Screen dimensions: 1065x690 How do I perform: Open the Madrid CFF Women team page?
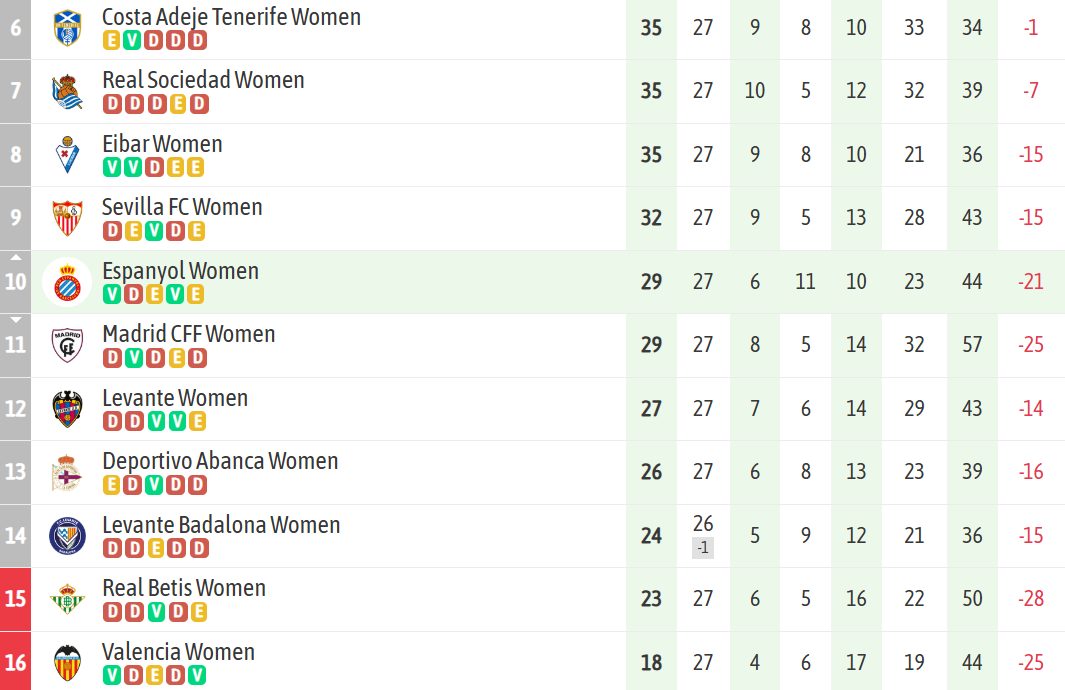point(189,333)
